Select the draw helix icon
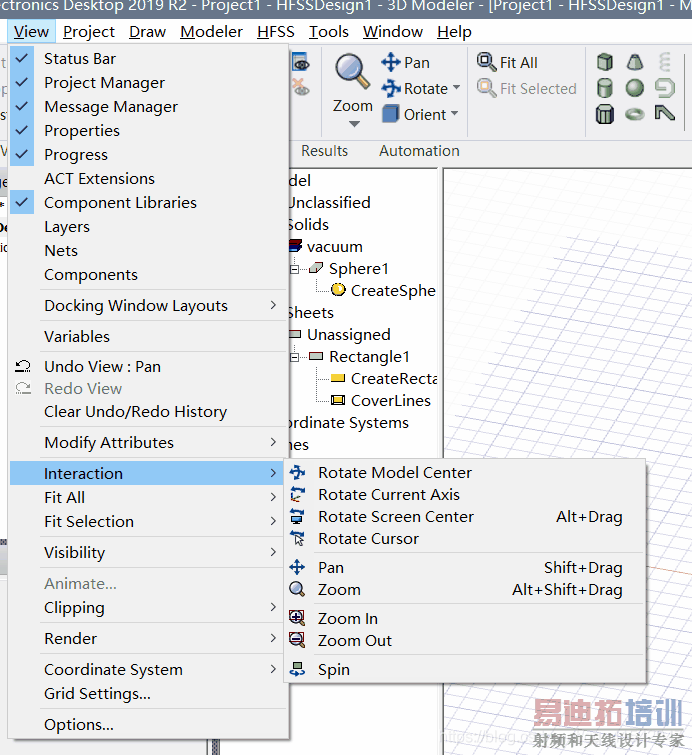The width and height of the screenshot is (692, 755). pyautogui.click(x=665, y=63)
